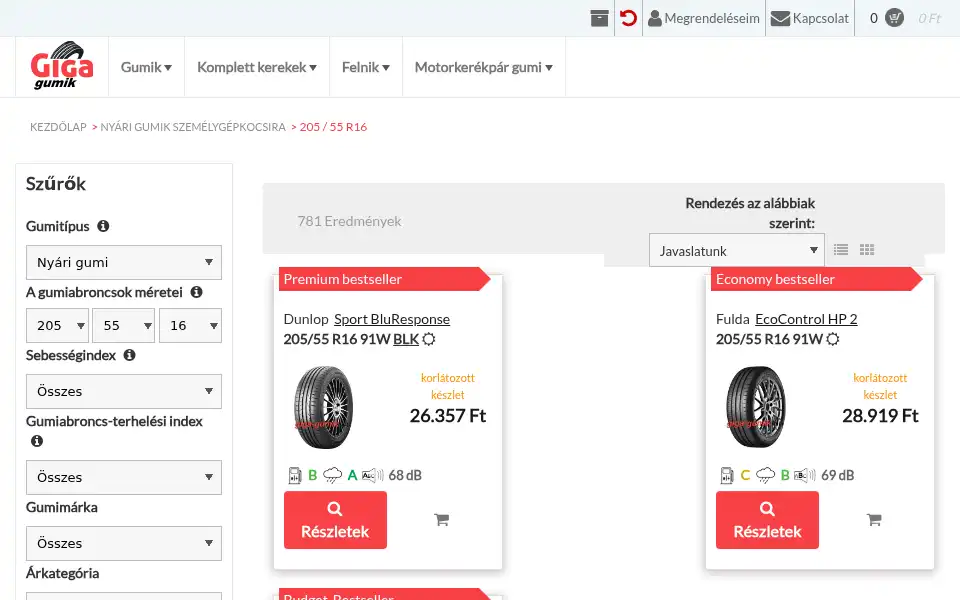Viewport: 960px width, 600px height.
Task: Open the Nyári gumi tyre type dropdown
Action: pyautogui.click(x=124, y=262)
